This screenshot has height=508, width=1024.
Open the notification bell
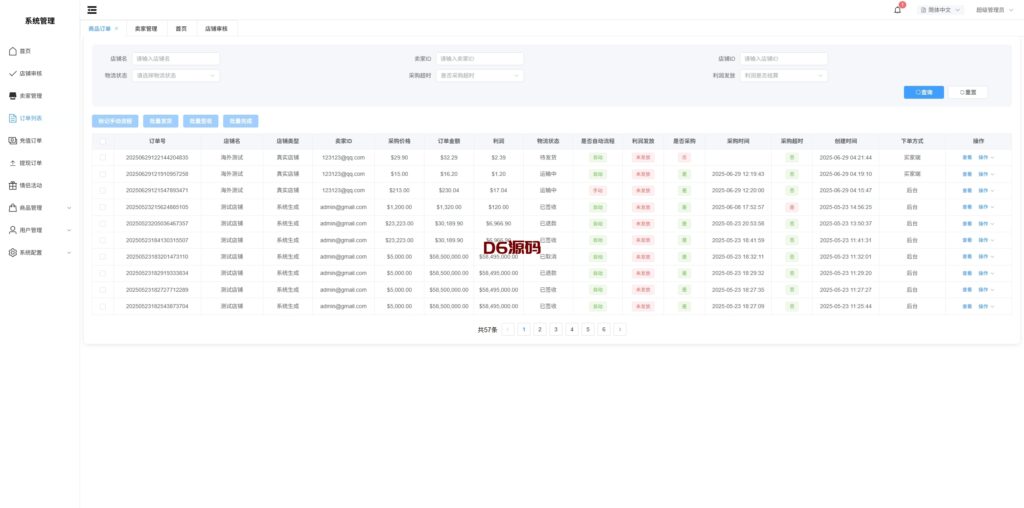coord(897,10)
